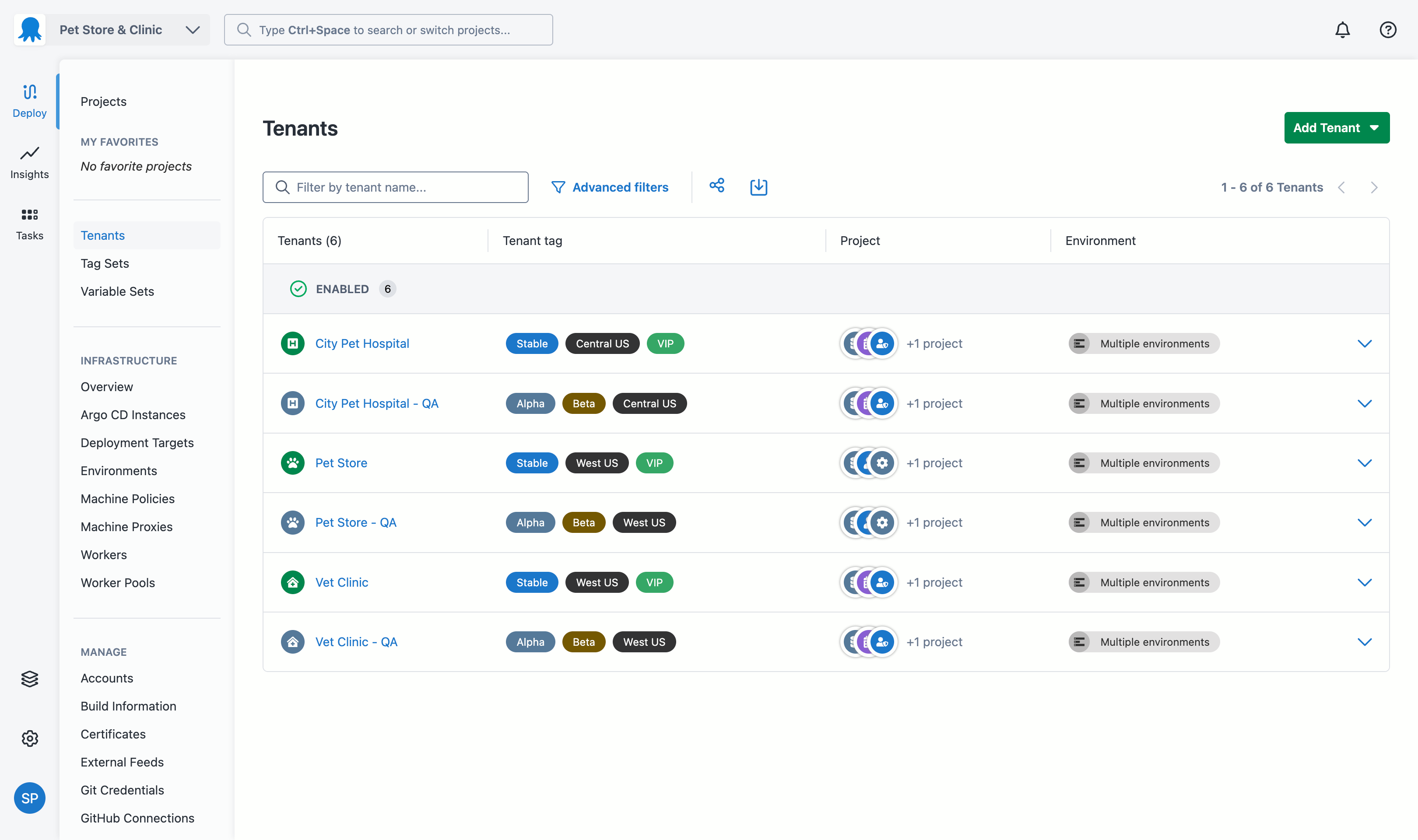Open the Add Tenant dropdown button
Image resolution: width=1418 pixels, height=840 pixels.
tap(1336, 128)
